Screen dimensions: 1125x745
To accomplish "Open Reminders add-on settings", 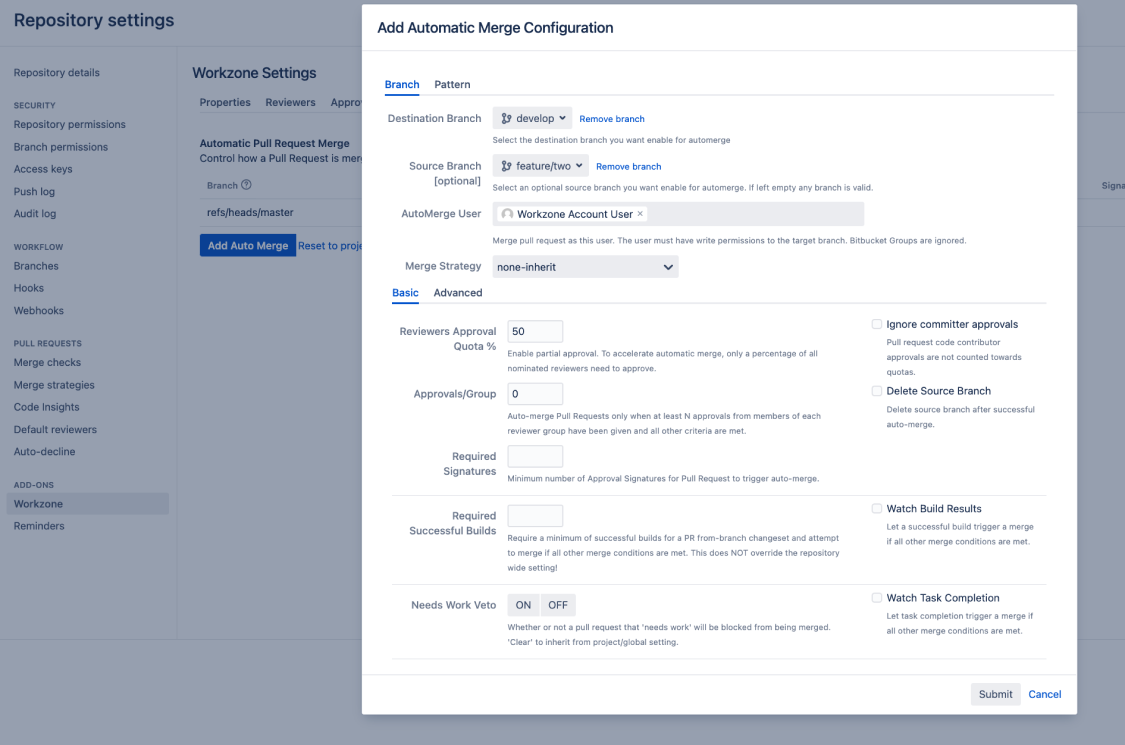I will 39,526.
